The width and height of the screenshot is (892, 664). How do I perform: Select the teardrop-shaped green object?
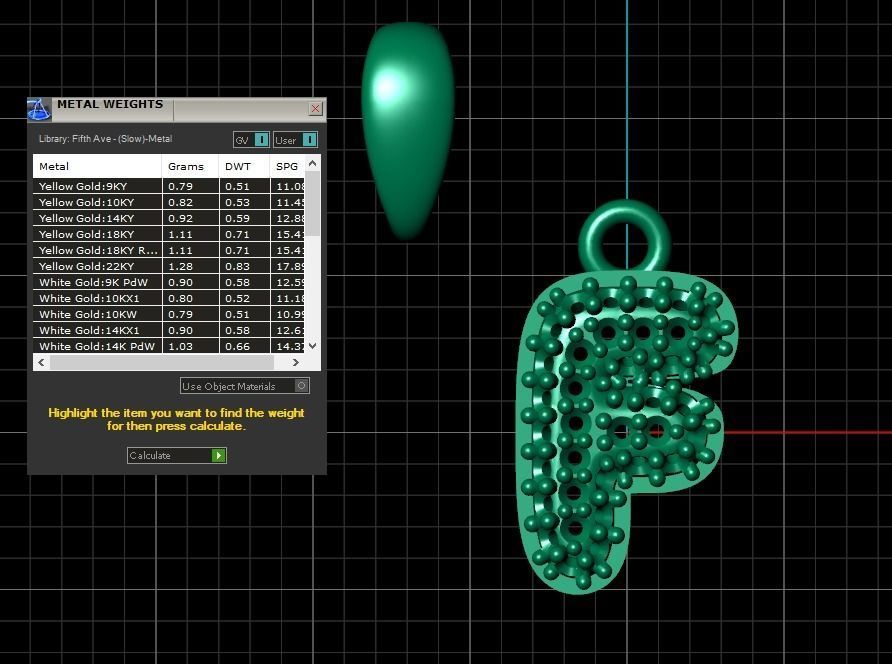(407, 130)
